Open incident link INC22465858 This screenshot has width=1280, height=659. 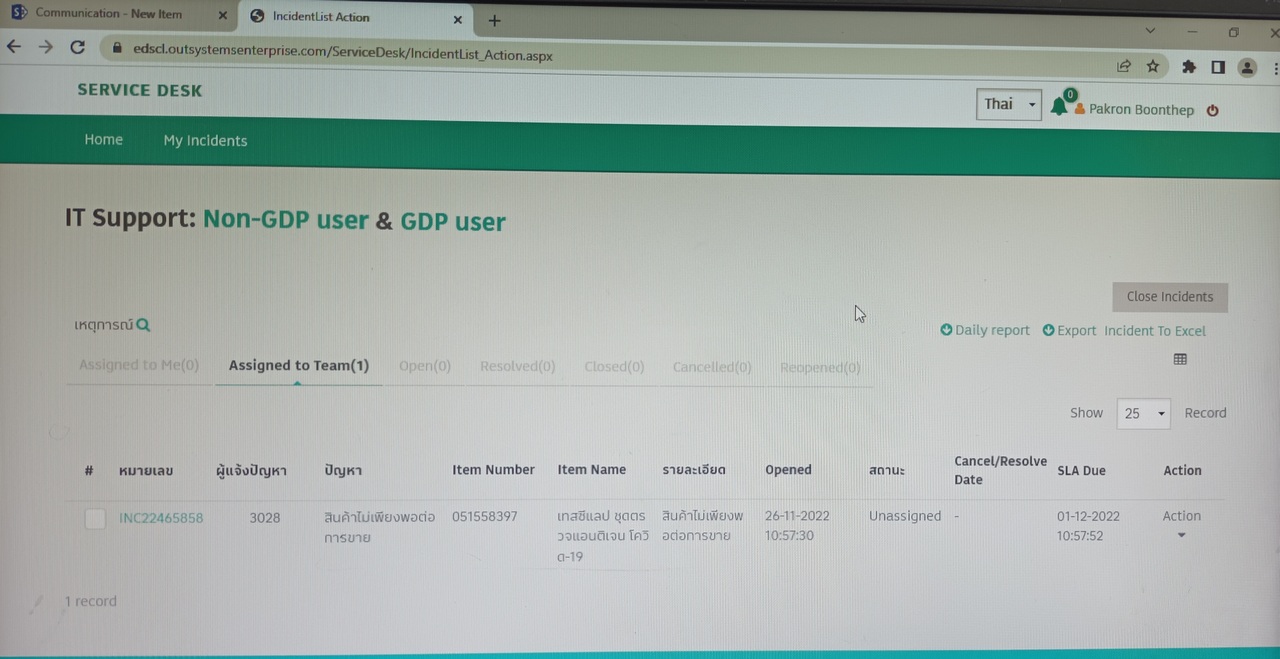coord(161,518)
